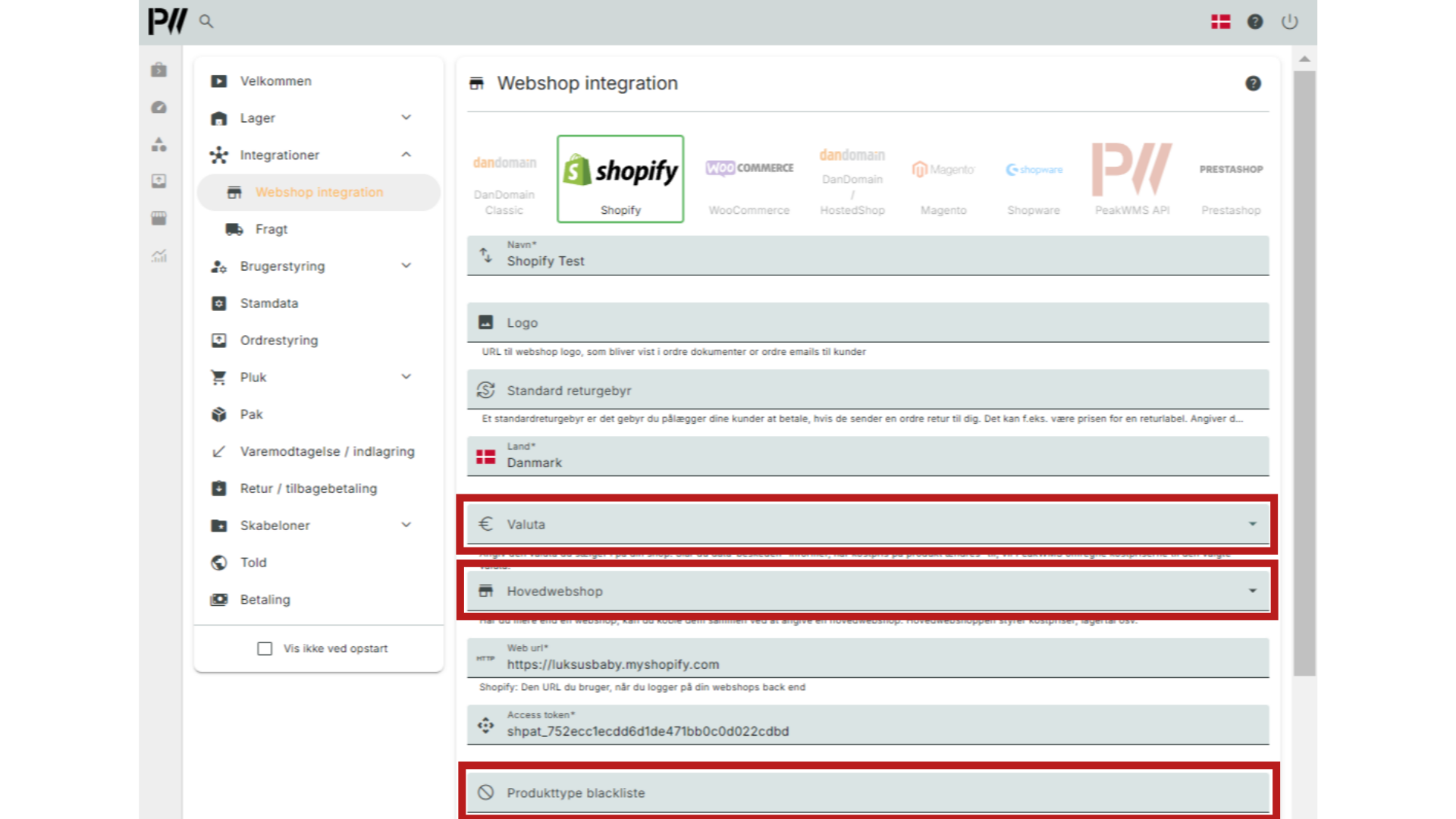
Task: Open the statistics chart icon in the left rail
Action: [x=159, y=256]
